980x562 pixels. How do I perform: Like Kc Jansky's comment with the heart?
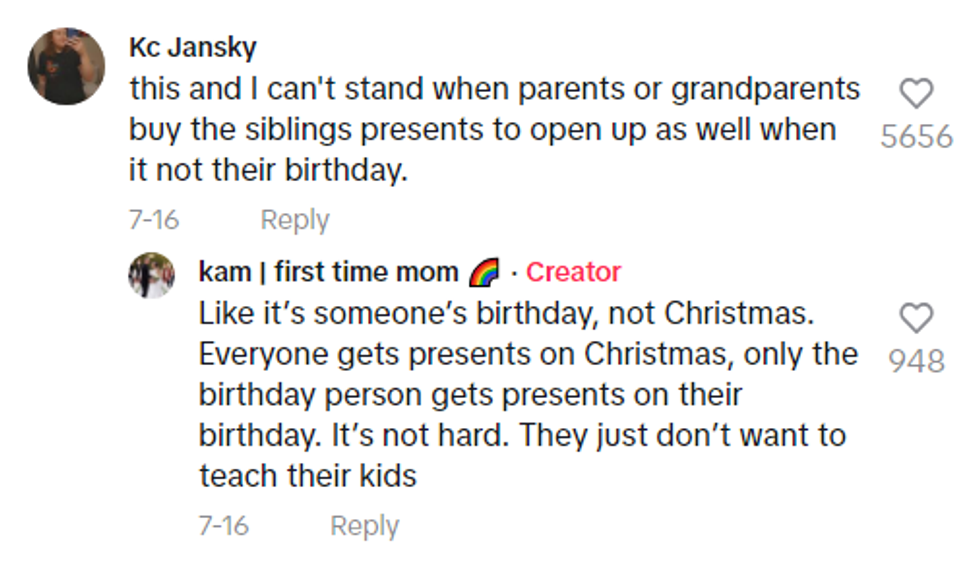click(916, 94)
